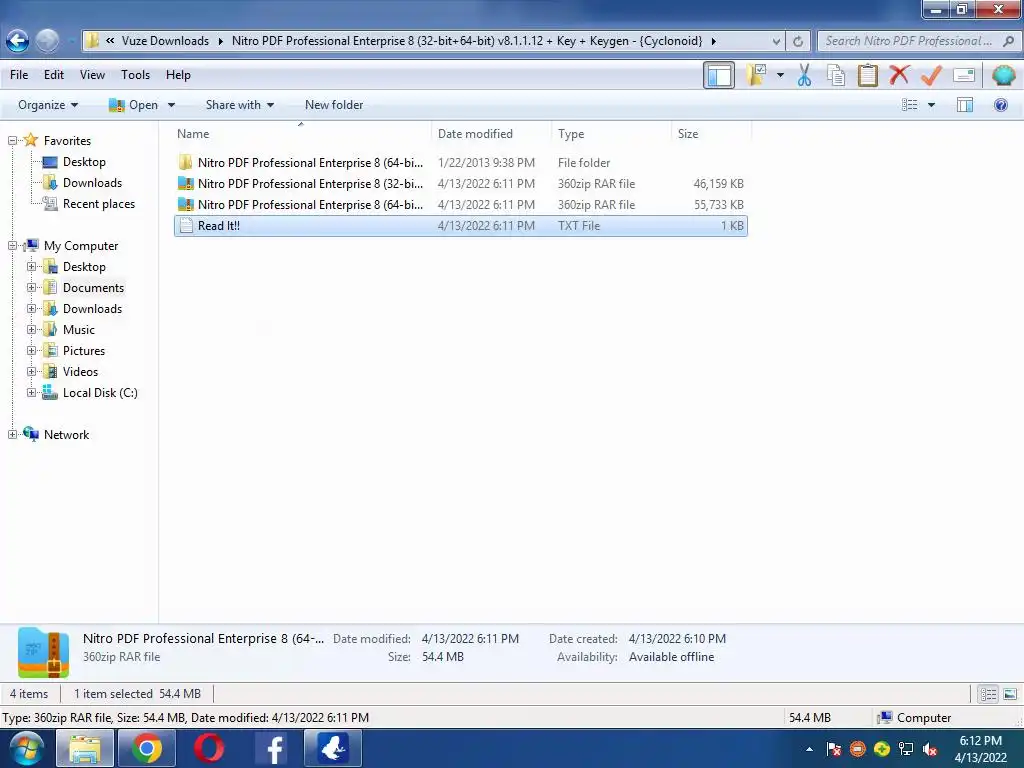Expand Desktop under My Computer

[31, 267]
